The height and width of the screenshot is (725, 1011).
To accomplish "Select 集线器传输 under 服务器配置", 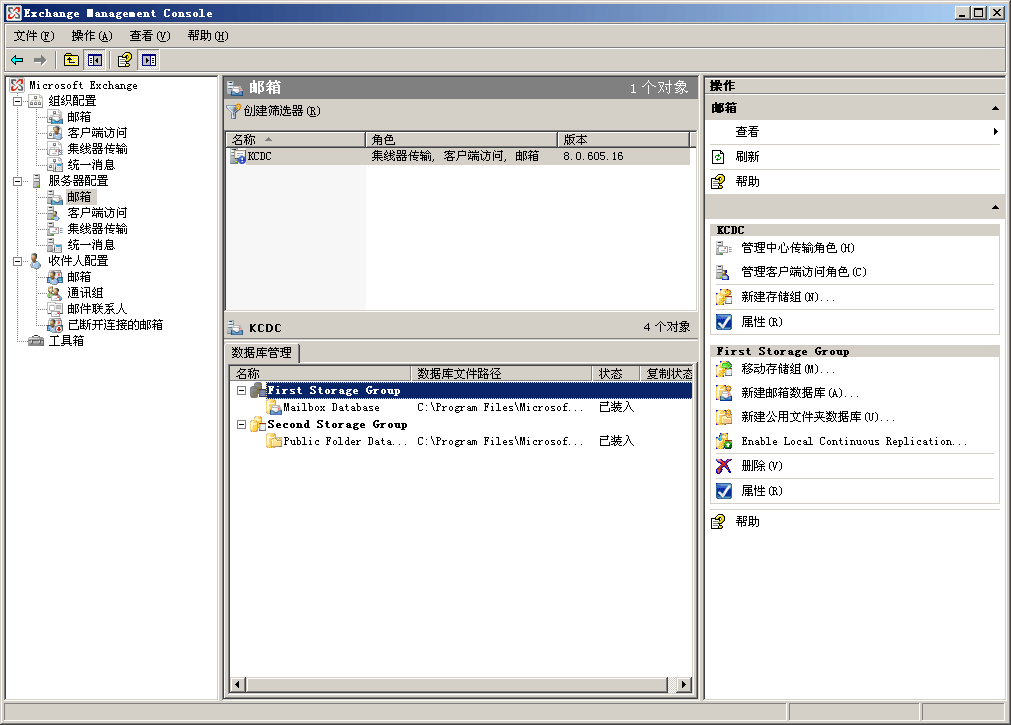I will [x=97, y=229].
